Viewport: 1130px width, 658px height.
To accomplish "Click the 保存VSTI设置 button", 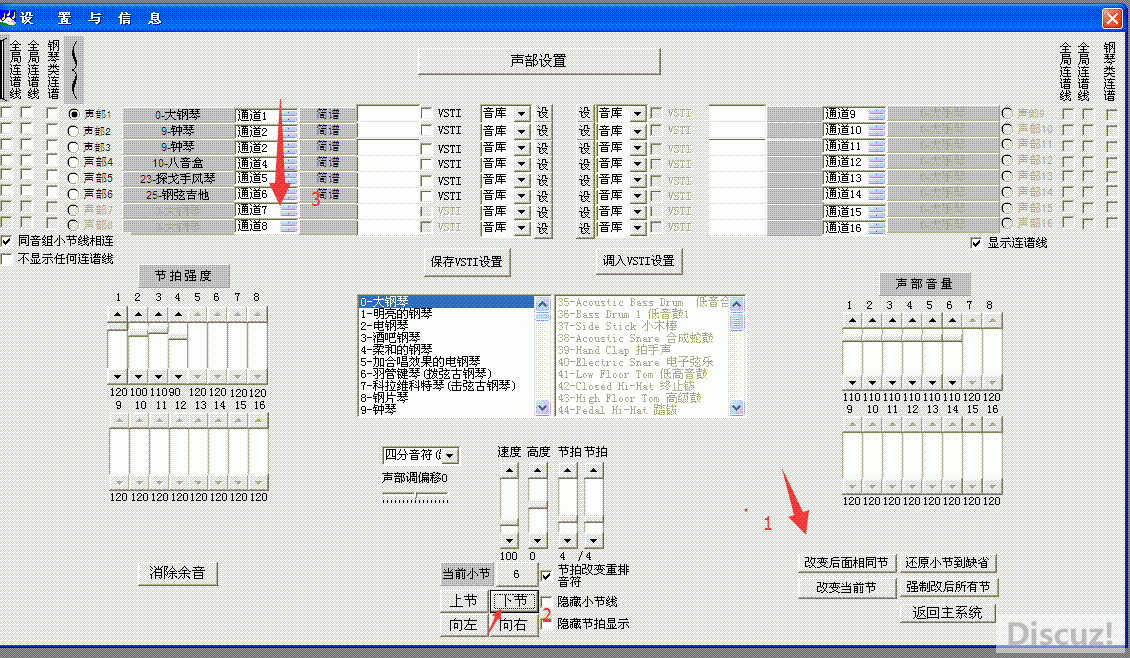I will 467,262.
